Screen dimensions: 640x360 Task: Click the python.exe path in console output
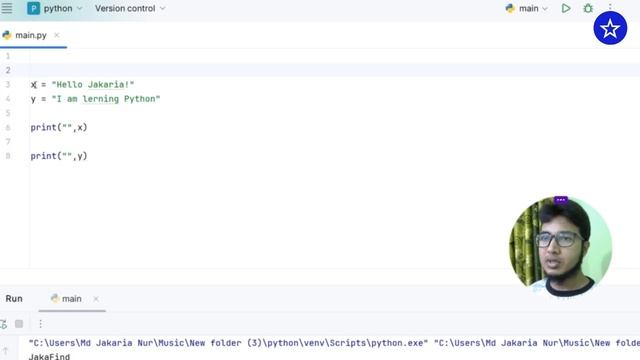228,343
